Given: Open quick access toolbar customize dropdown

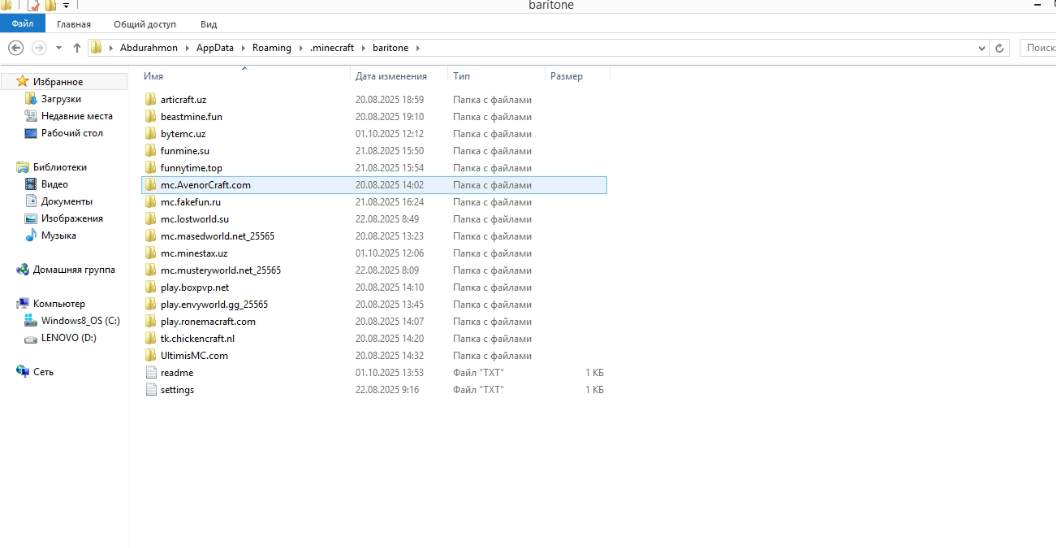Looking at the screenshot, I should (x=66, y=5).
